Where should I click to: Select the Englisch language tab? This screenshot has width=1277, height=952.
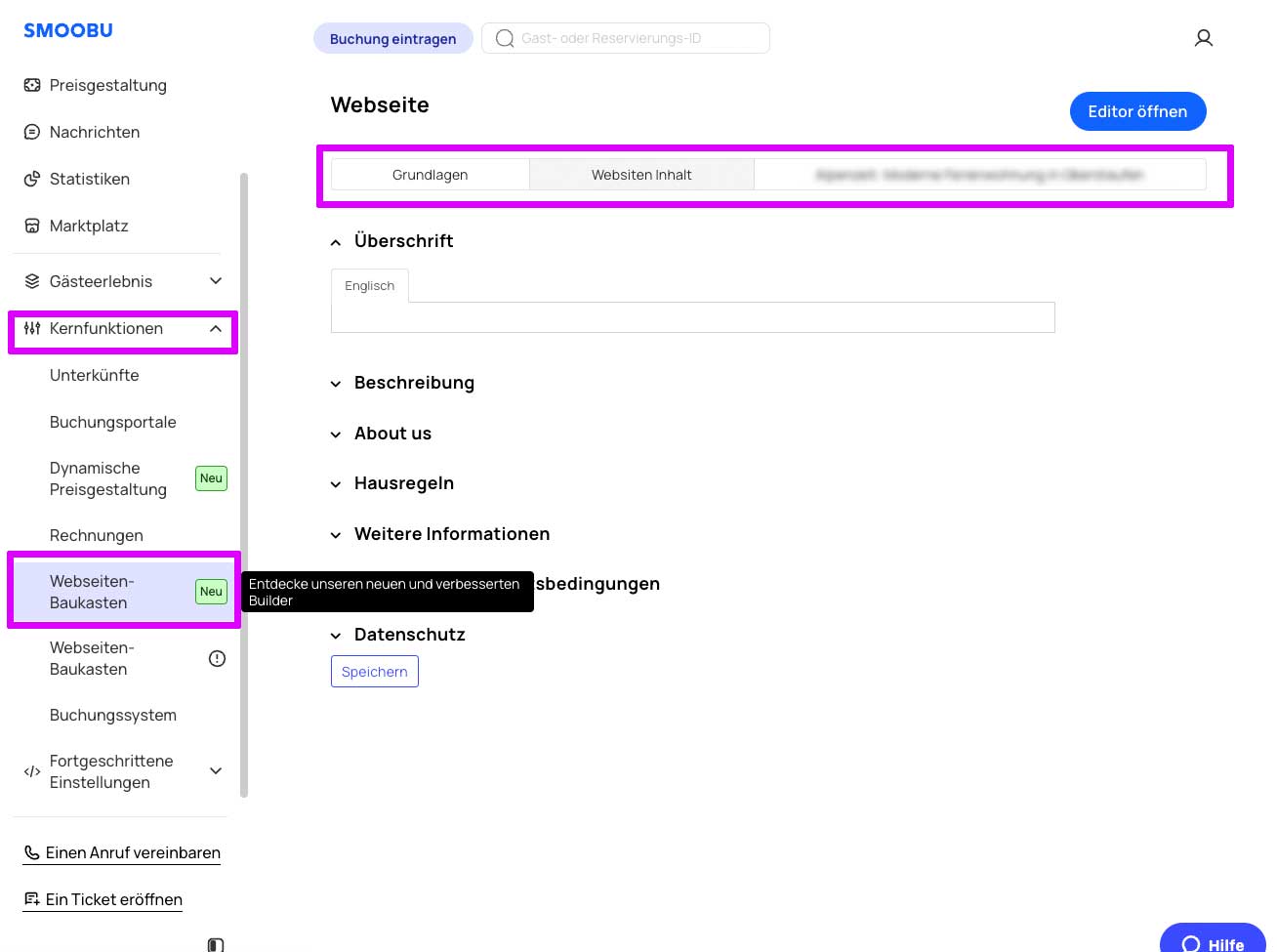tap(369, 285)
